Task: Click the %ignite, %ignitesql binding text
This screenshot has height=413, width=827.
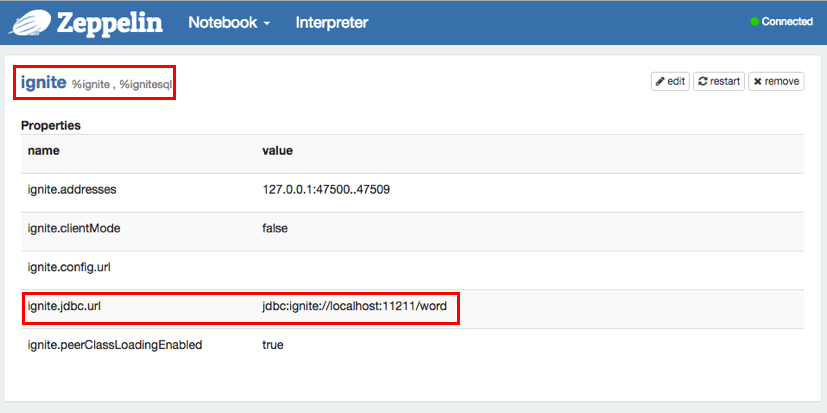Action: [122, 85]
